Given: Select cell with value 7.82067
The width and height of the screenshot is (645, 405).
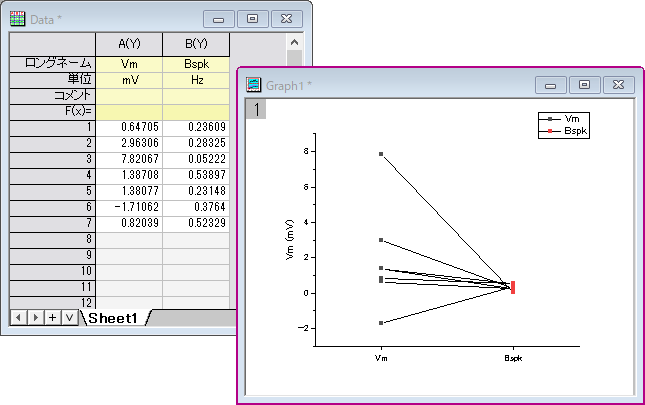Looking at the screenshot, I should coord(129,160).
